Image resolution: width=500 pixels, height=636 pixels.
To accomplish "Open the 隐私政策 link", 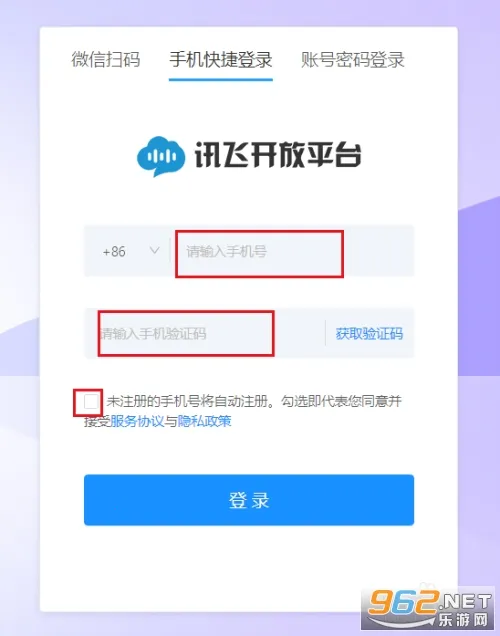I will tap(204, 421).
